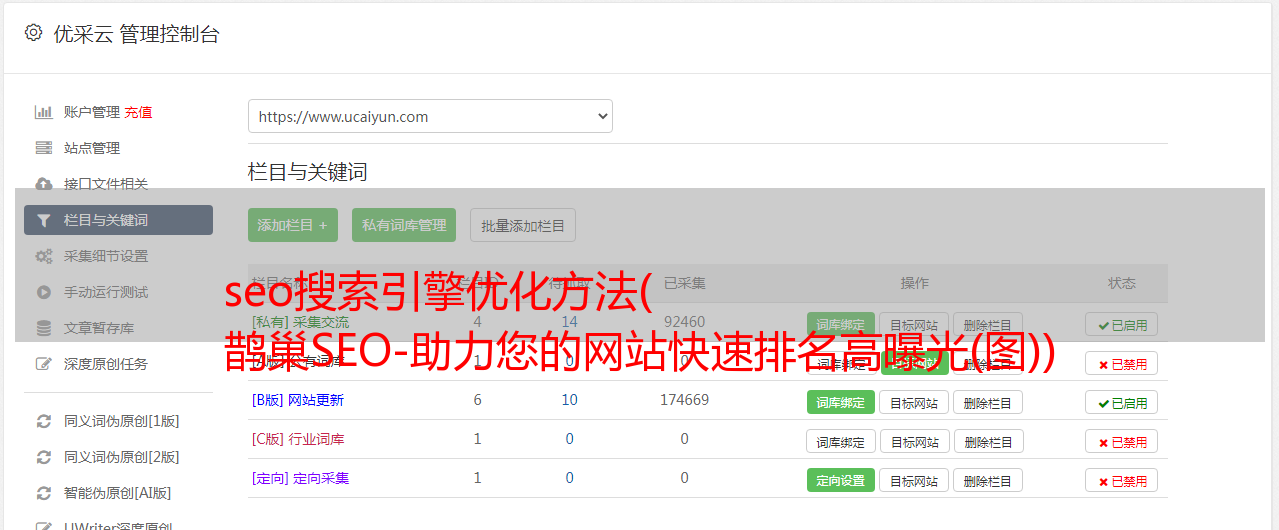Open 私有词库管理
This screenshot has width=1279, height=530.
[x=404, y=225]
